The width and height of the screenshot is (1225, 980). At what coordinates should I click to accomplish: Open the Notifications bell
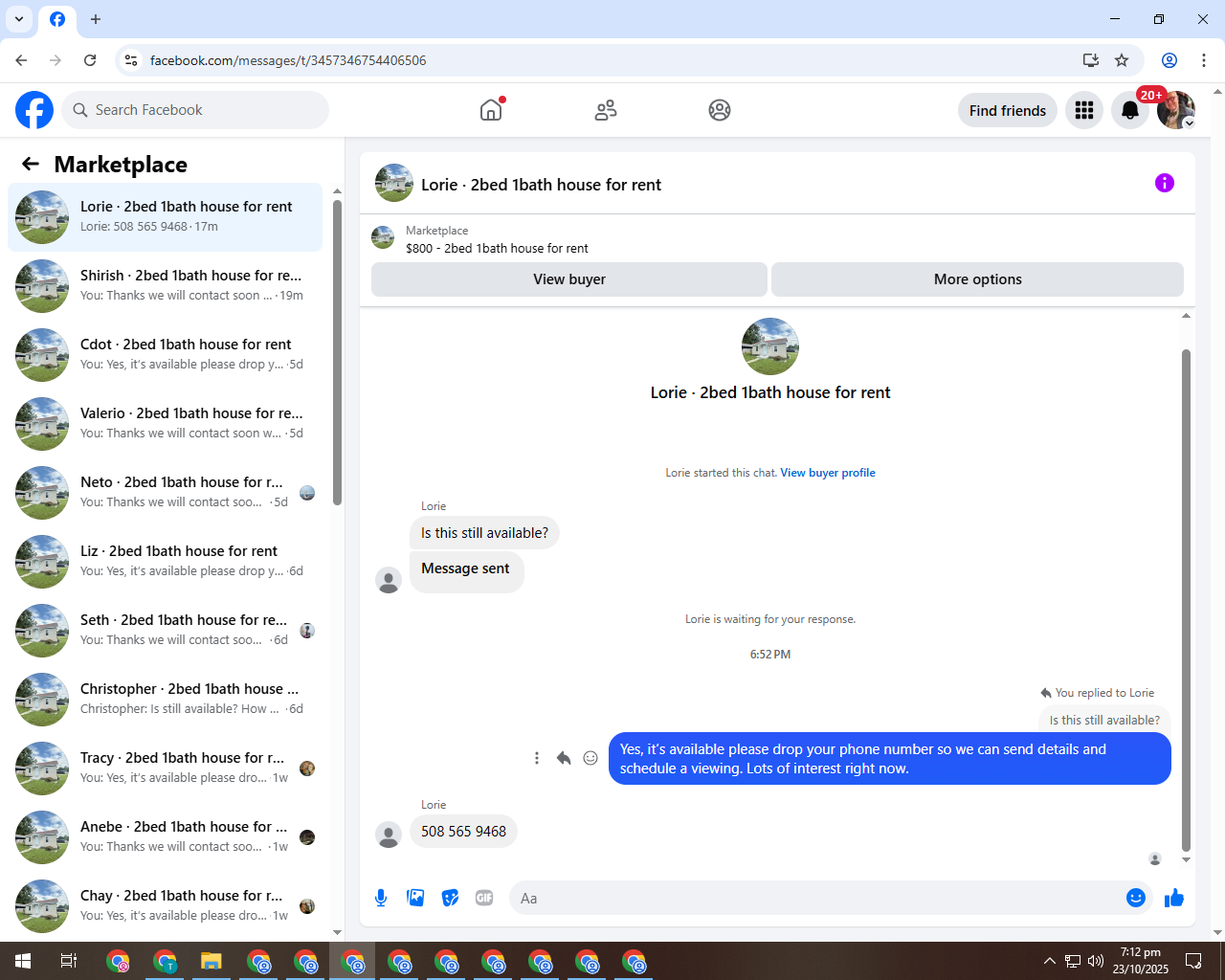(1130, 110)
